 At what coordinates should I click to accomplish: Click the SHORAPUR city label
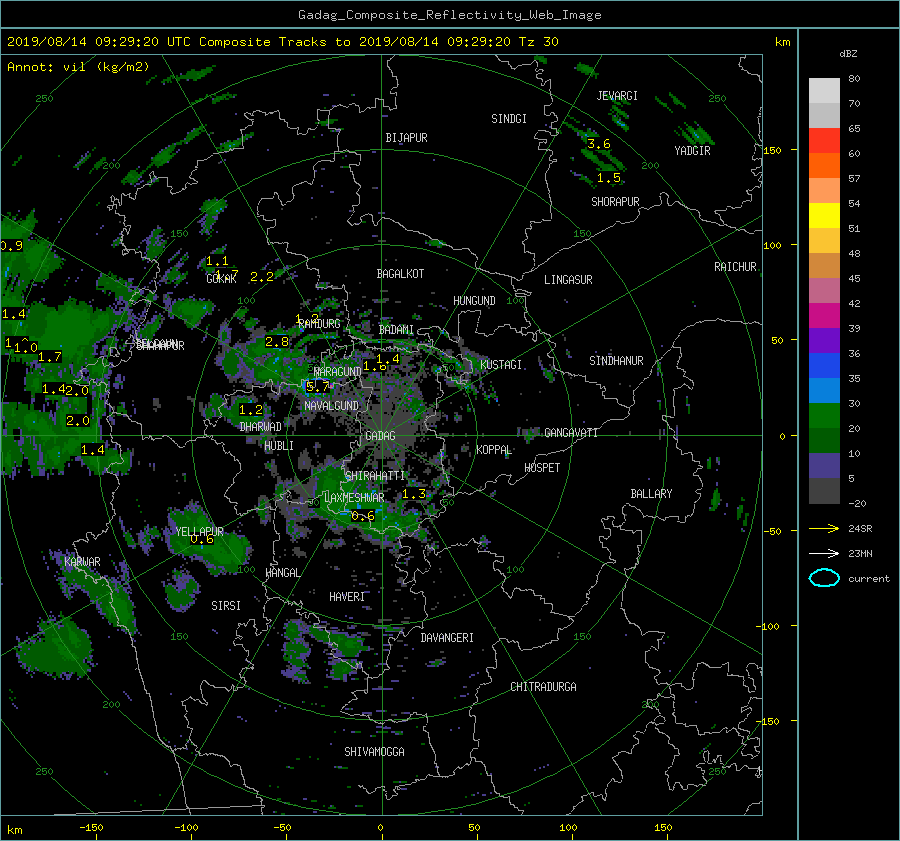click(615, 201)
